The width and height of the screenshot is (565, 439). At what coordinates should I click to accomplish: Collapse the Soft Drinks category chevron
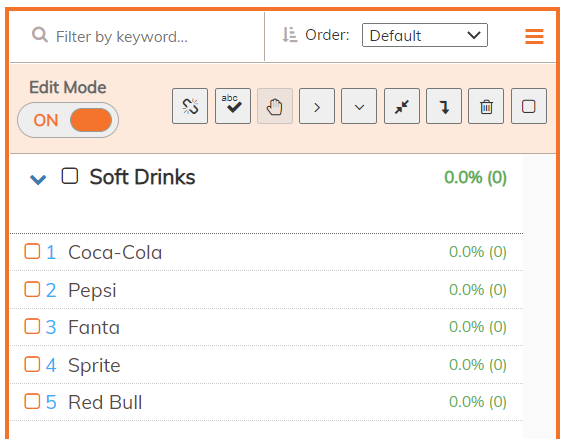pos(38,179)
